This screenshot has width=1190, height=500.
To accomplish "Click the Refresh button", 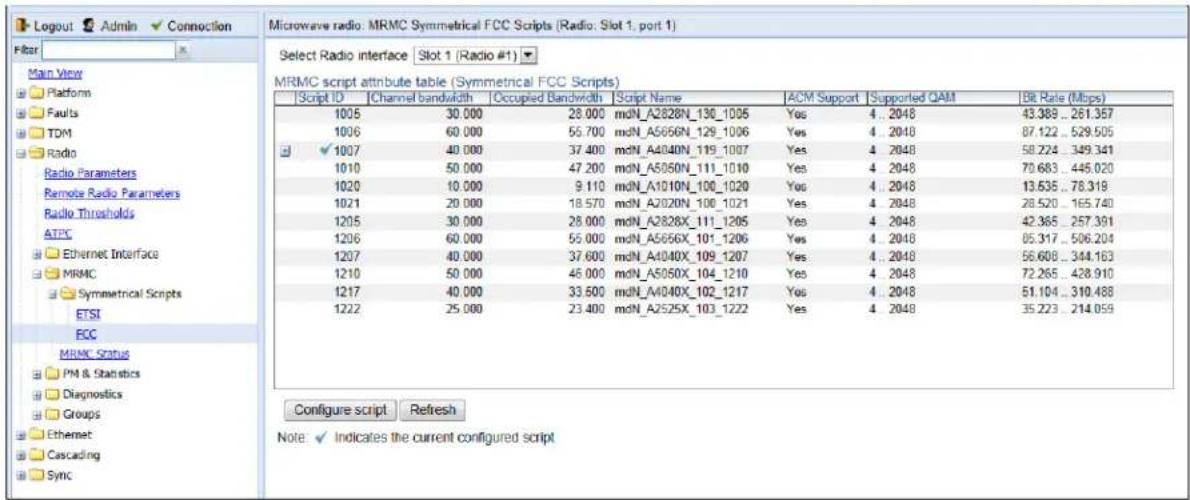I will pos(433,410).
